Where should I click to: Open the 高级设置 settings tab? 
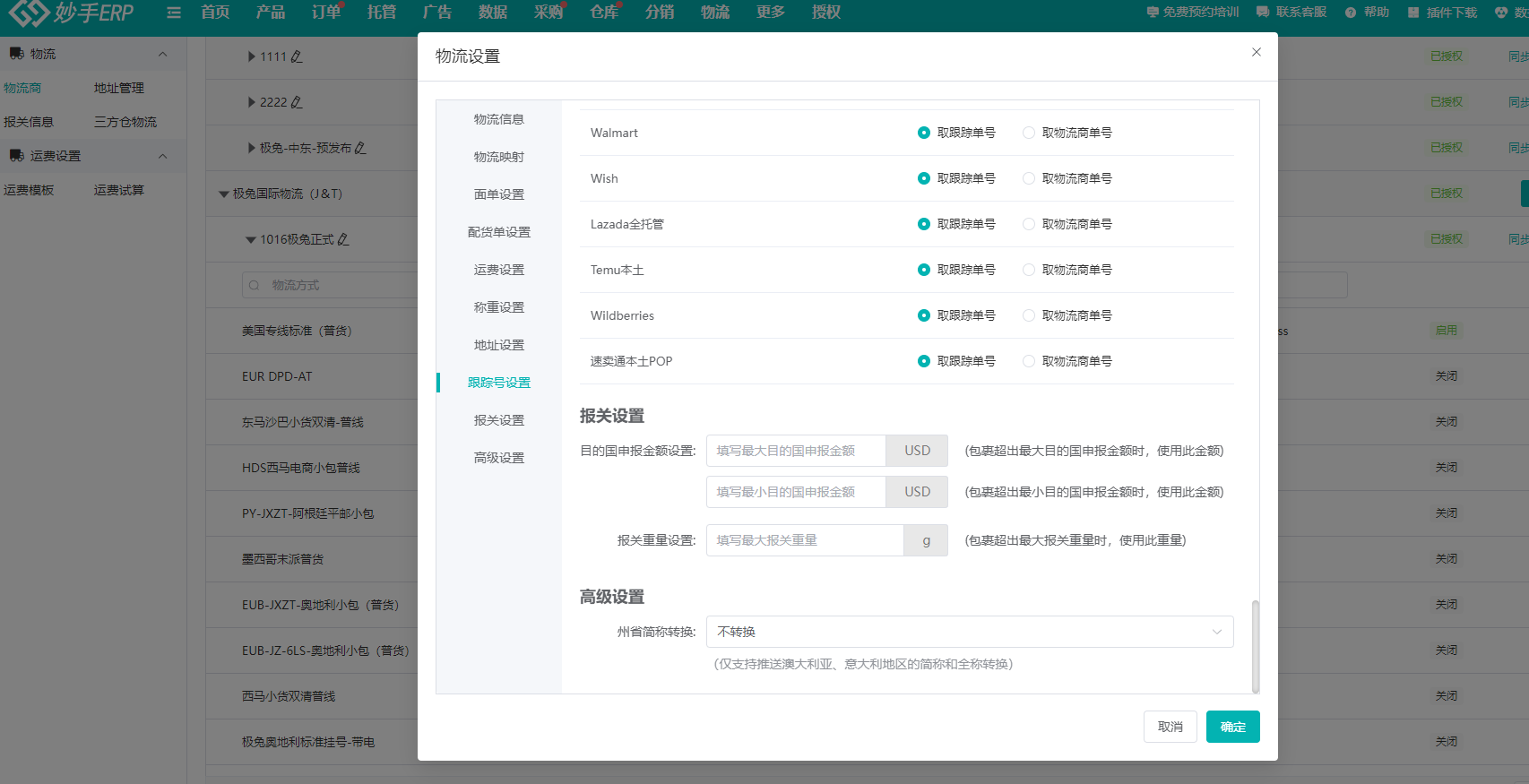click(499, 458)
